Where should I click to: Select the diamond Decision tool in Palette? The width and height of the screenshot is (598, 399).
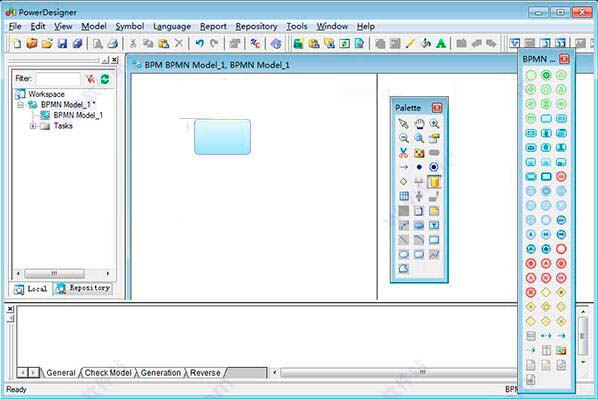(x=403, y=182)
